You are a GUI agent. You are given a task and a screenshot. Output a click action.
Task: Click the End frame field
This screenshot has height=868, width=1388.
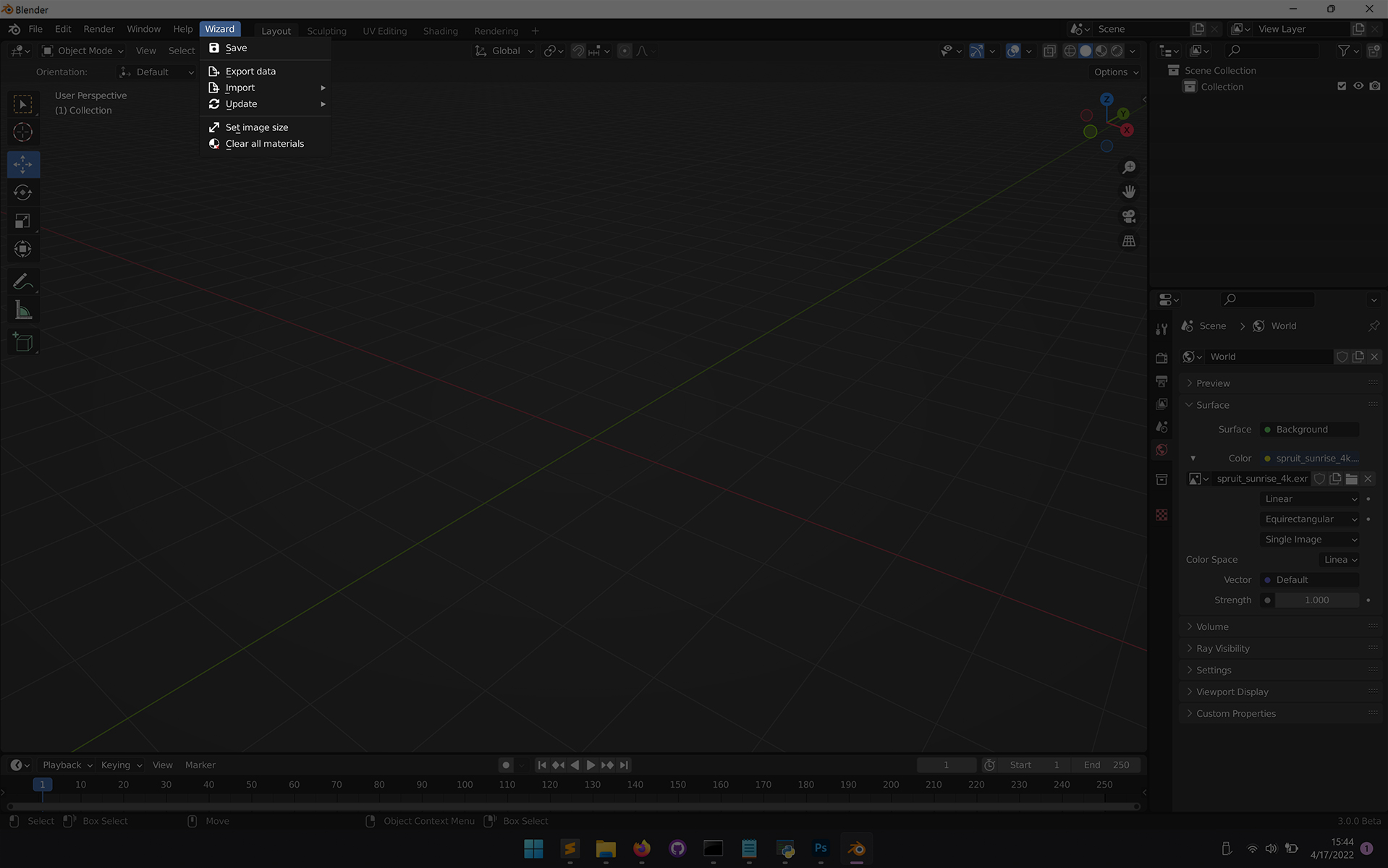1106,765
